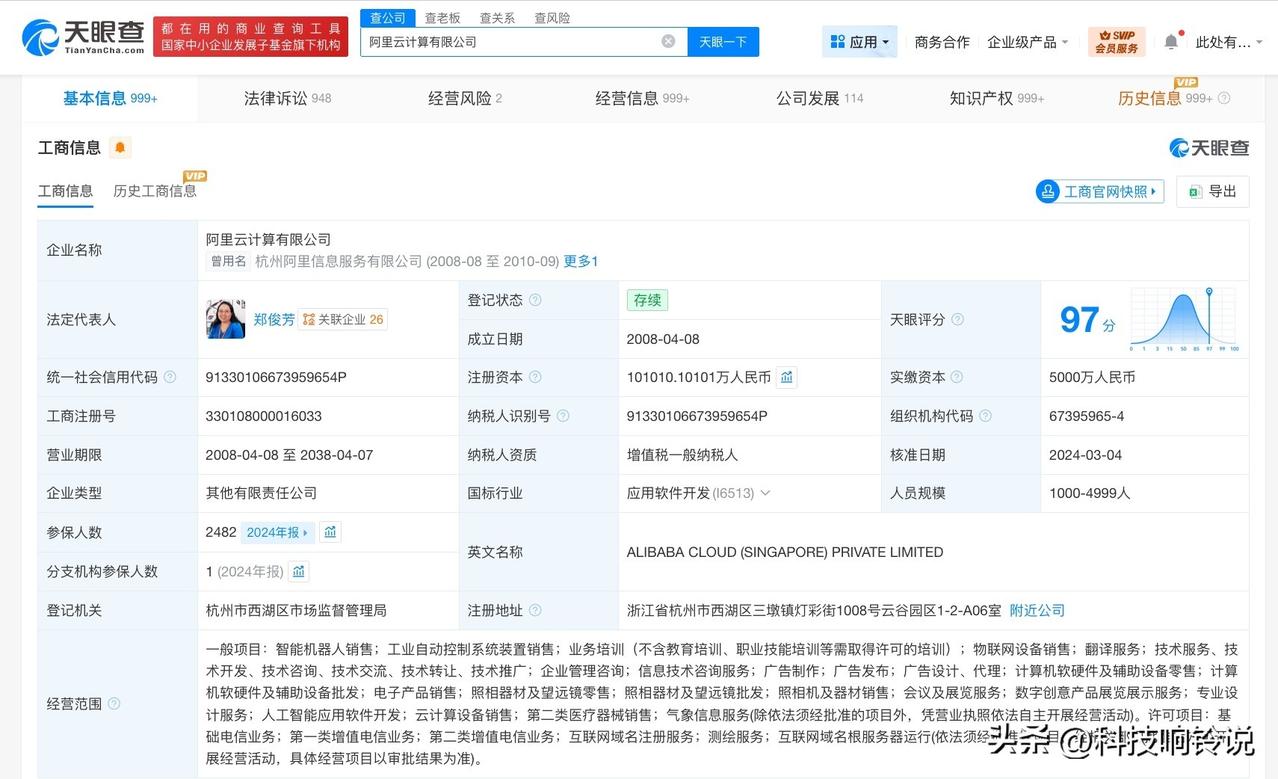
Task: Click the TianYanCha logo in header
Action: (x=83, y=37)
